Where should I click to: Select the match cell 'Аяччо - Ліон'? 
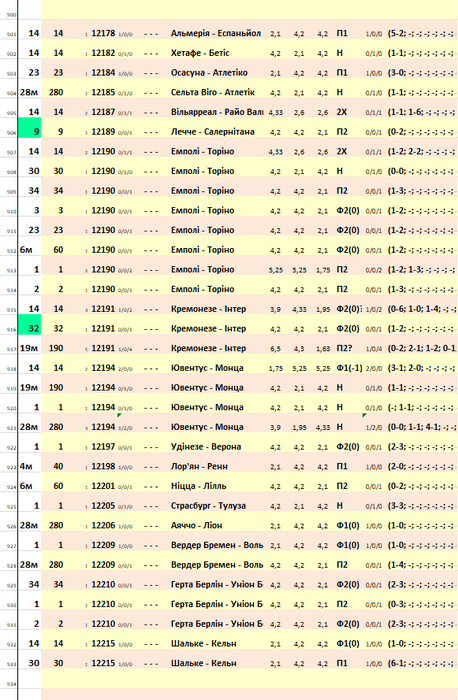point(196,525)
